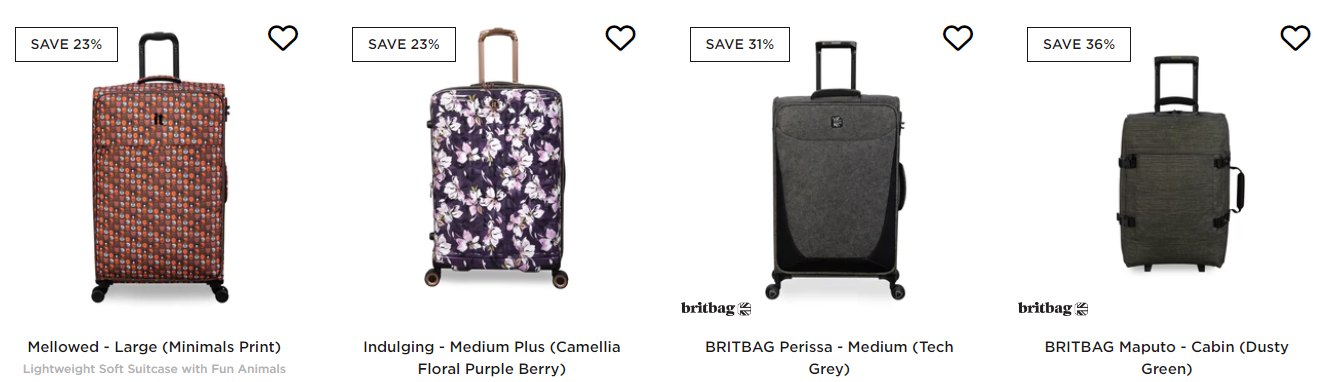
Task: Save BRITBAG Maputo Cabin with heart icon
Action: [x=1295, y=38]
